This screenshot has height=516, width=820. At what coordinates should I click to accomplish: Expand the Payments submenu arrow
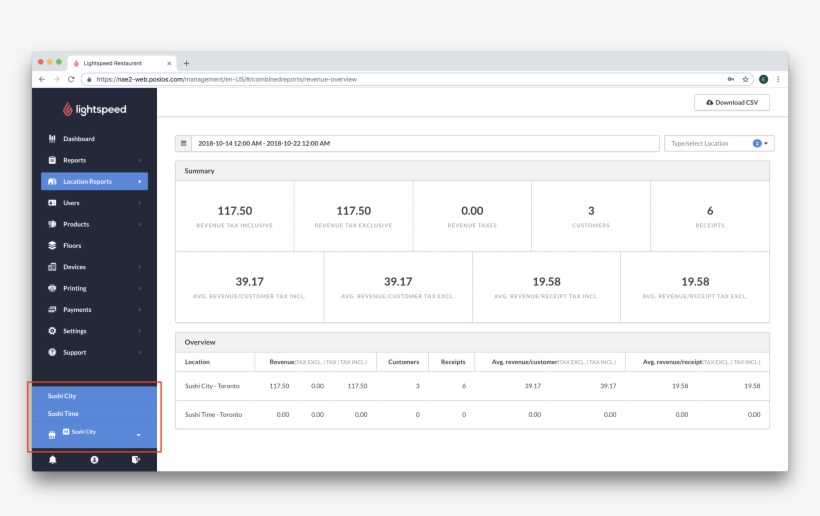pyautogui.click(x=140, y=309)
